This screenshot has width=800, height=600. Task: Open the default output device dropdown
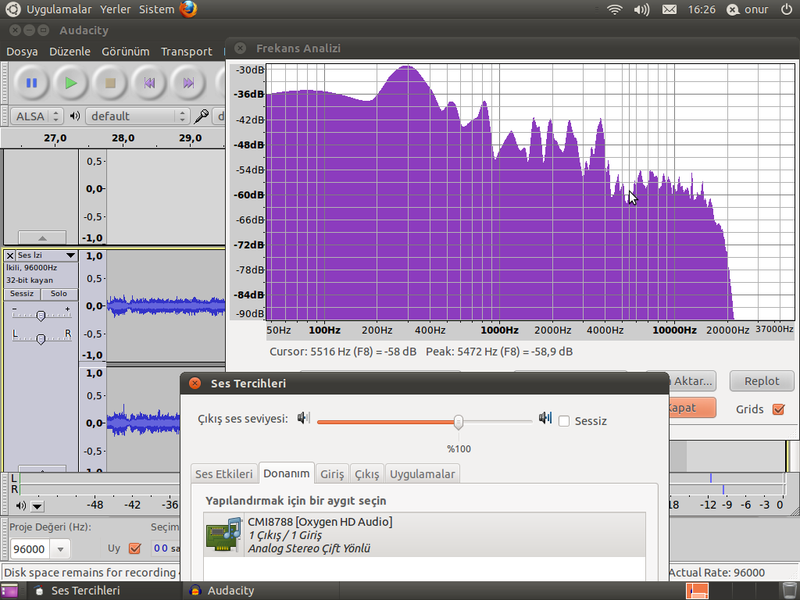coord(137,116)
